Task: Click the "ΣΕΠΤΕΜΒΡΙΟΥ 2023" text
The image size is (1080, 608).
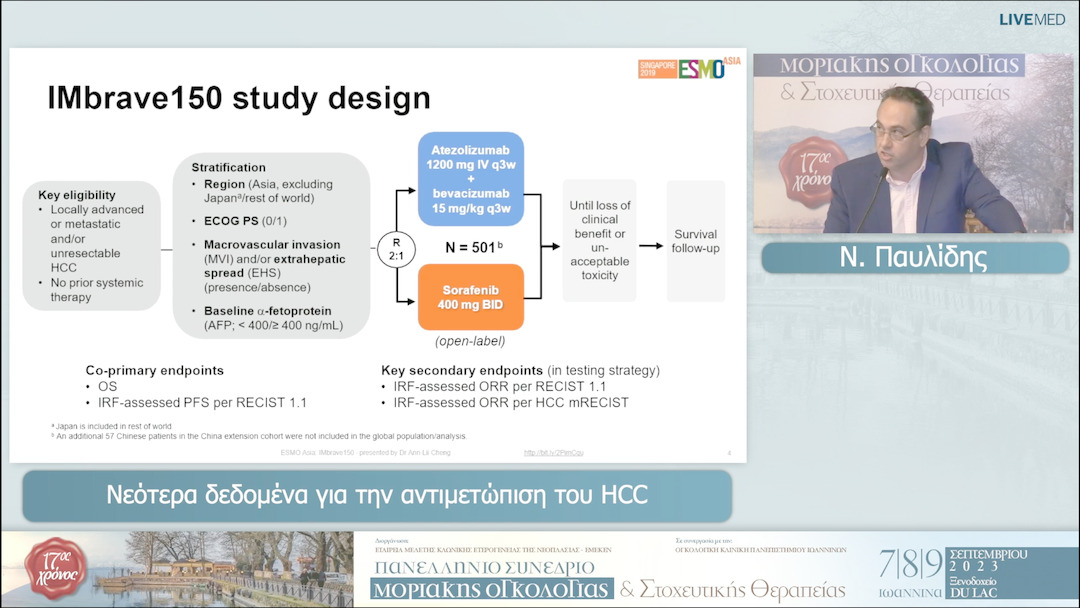Action: click(988, 560)
